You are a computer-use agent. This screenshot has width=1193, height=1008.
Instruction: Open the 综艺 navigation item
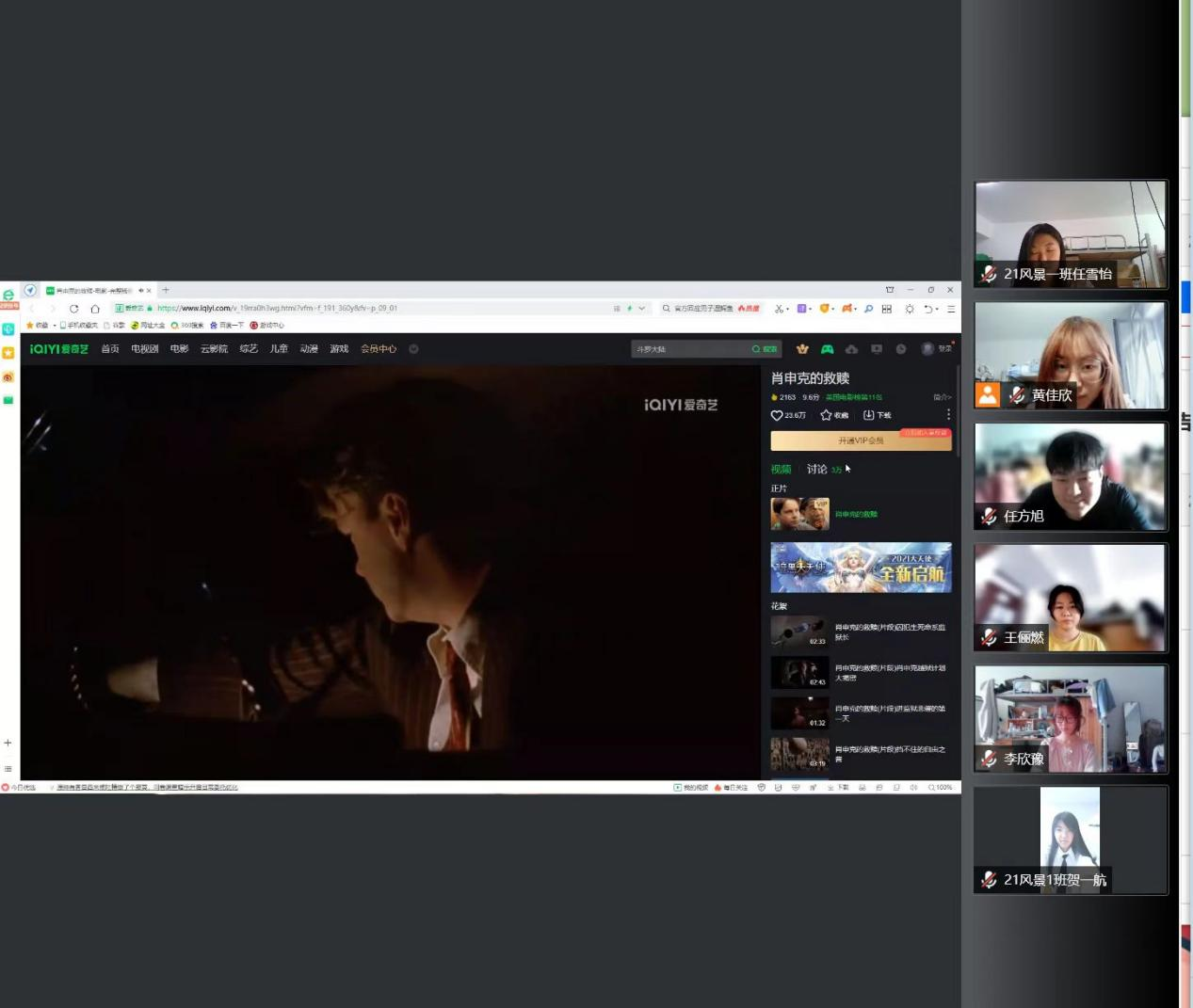coord(249,349)
